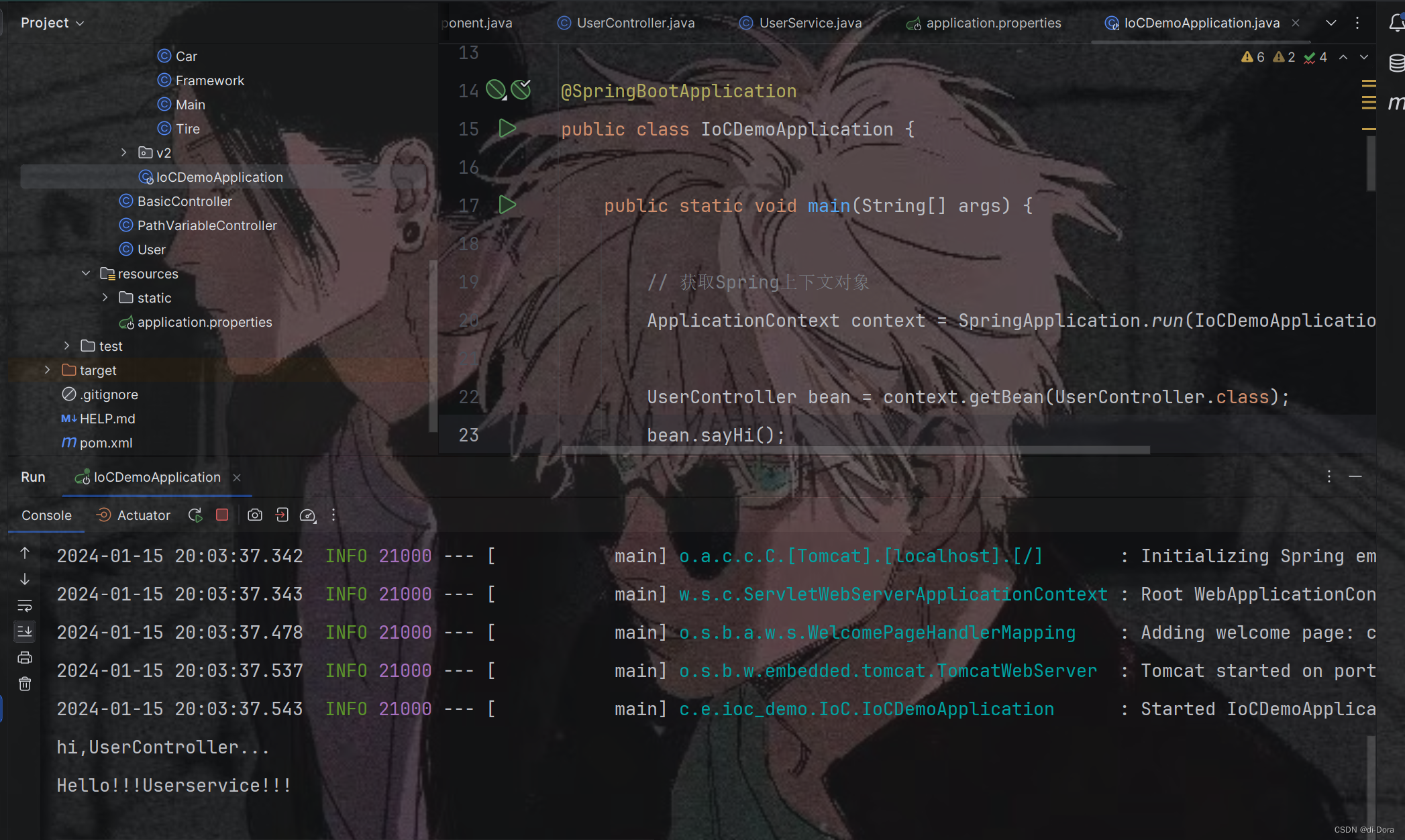Open editor tabs more options menu
Screen dimensions: 1405x840
tap(1357, 23)
